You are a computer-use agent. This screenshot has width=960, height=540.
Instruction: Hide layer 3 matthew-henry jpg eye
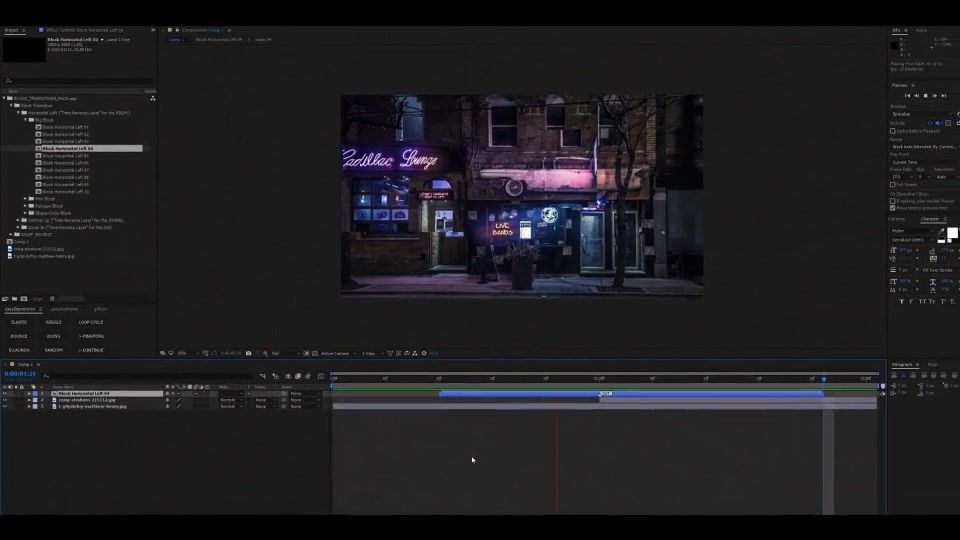[5, 407]
